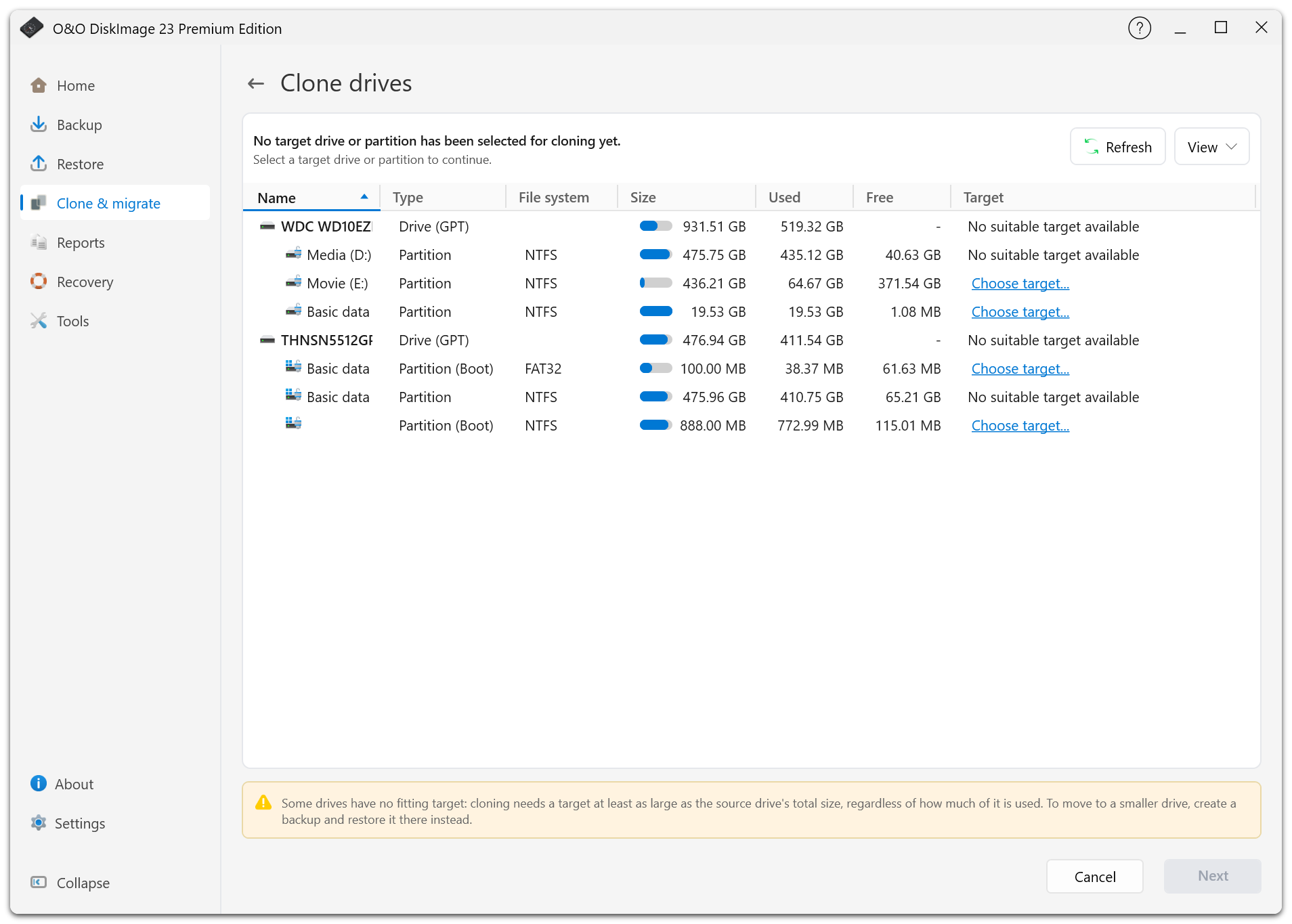Click the Media (D:) partition icon

click(x=293, y=255)
